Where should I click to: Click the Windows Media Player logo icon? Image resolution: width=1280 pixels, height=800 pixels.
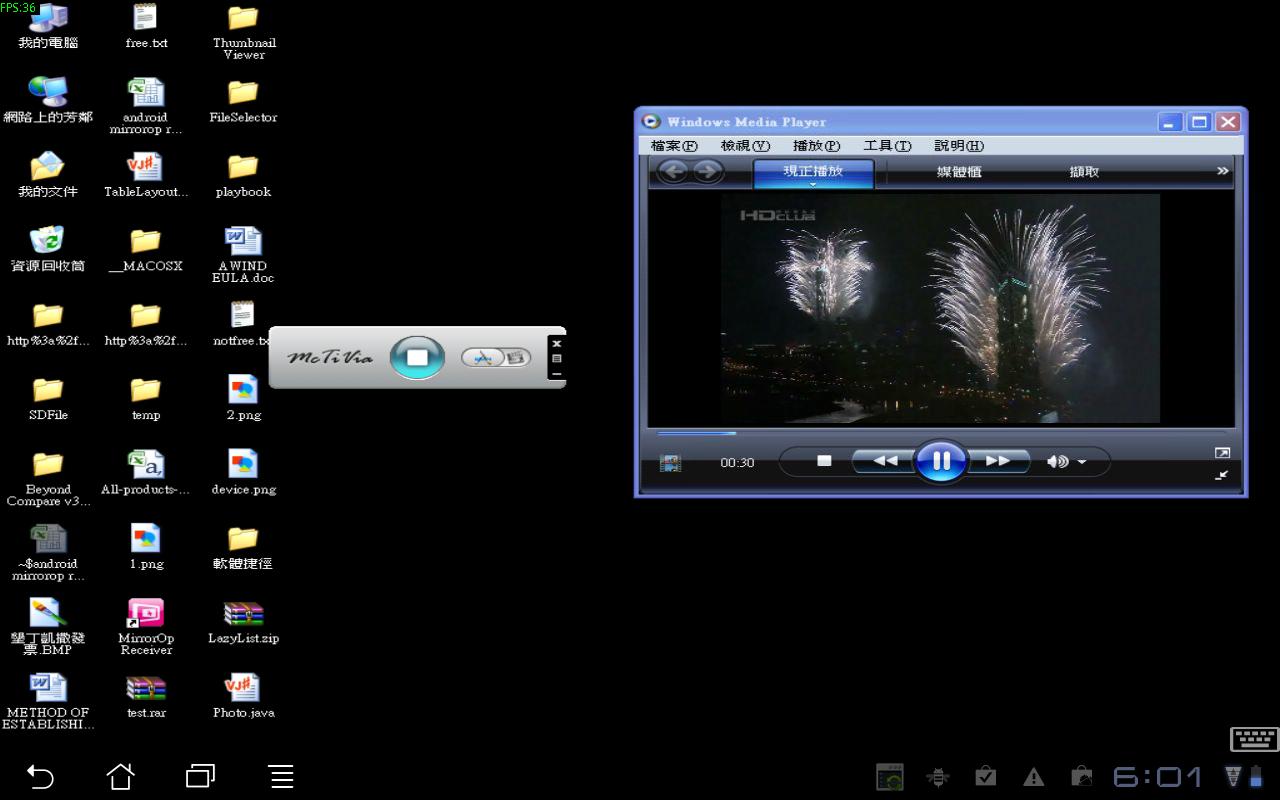click(651, 121)
